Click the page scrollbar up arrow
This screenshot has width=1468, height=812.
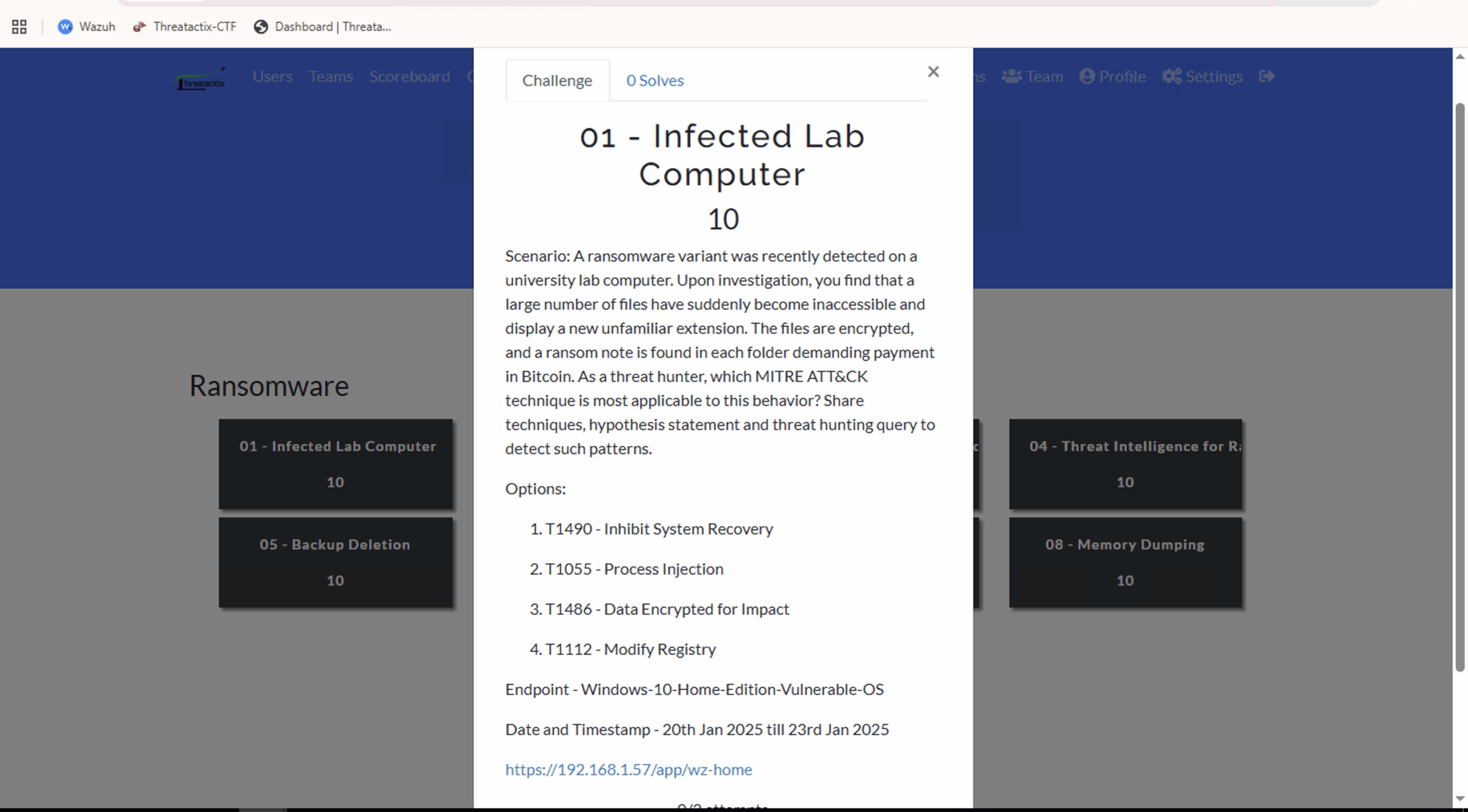tap(1460, 56)
